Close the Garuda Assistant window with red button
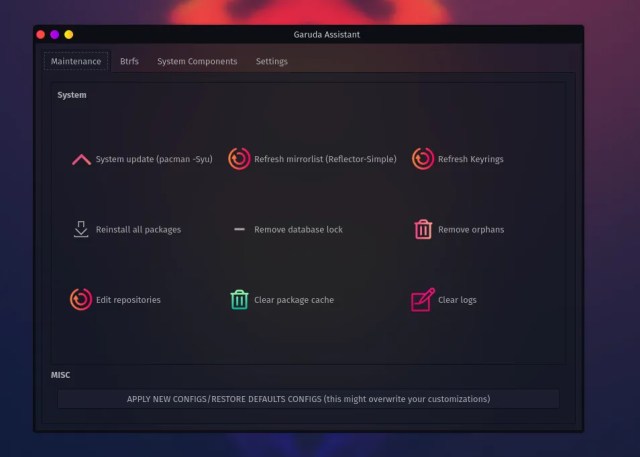Image resolution: width=640 pixels, height=457 pixels. [40, 35]
